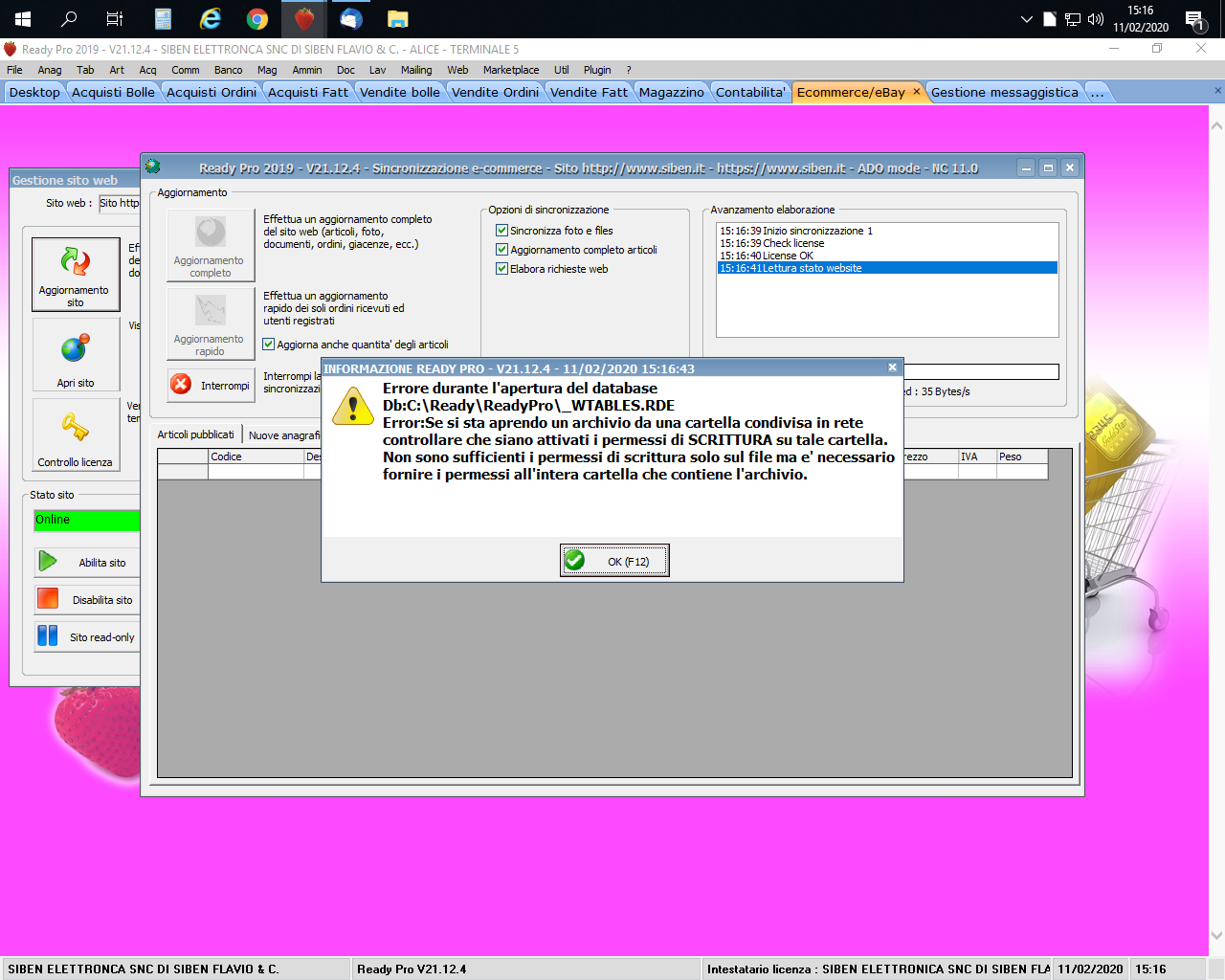Open Internet Explorer from the taskbar
This screenshot has width=1225, height=980.
[x=210, y=19]
